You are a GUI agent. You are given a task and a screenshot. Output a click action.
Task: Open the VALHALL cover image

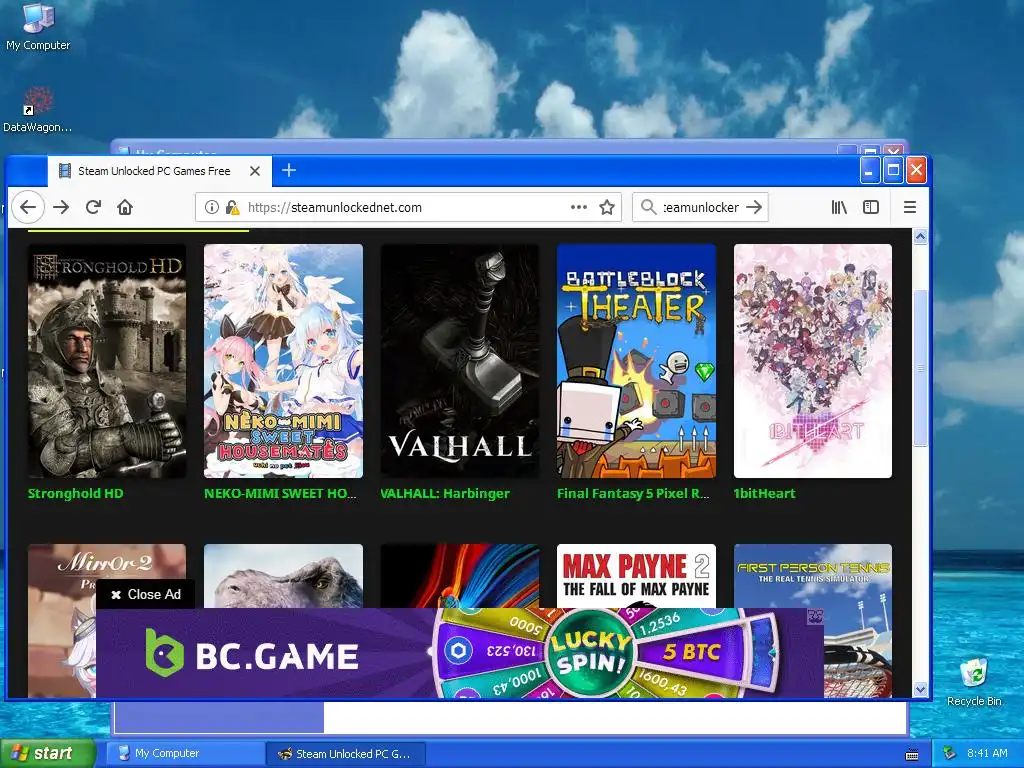click(460, 360)
